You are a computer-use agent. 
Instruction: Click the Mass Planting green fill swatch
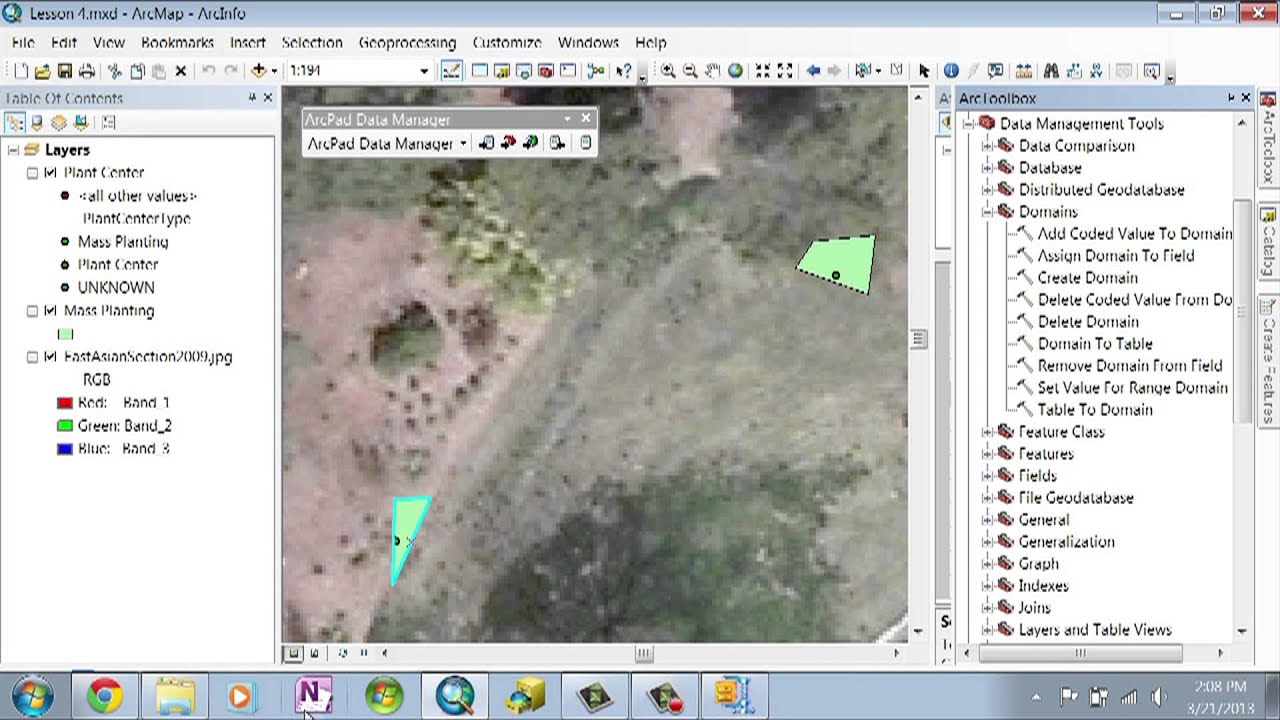tap(66, 334)
